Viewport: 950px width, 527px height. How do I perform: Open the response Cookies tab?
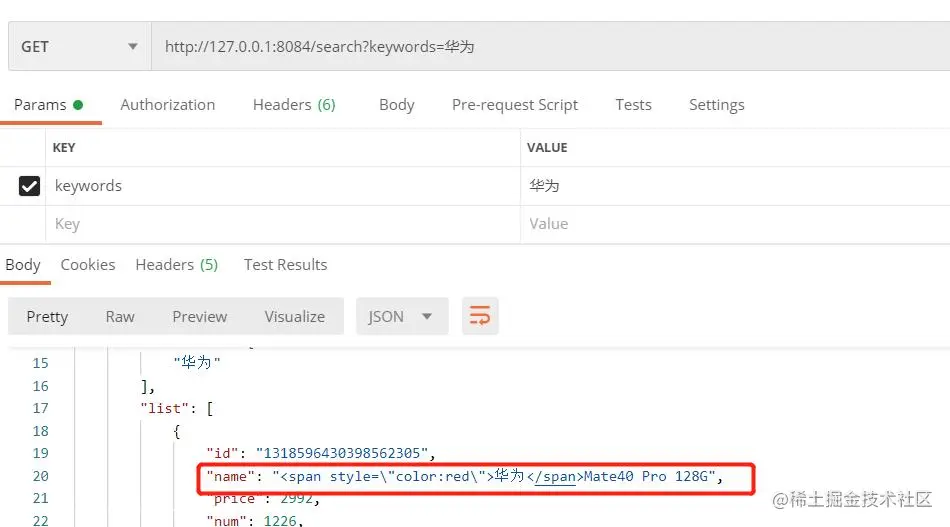pos(88,265)
